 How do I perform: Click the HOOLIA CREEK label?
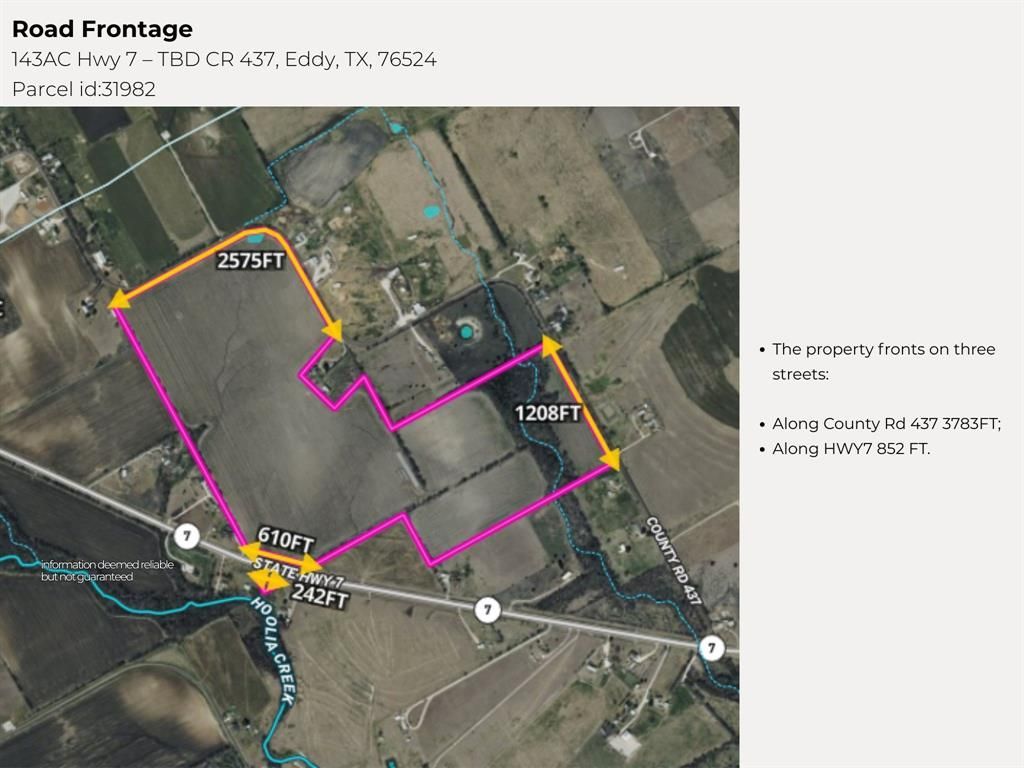pyautogui.click(x=272, y=650)
